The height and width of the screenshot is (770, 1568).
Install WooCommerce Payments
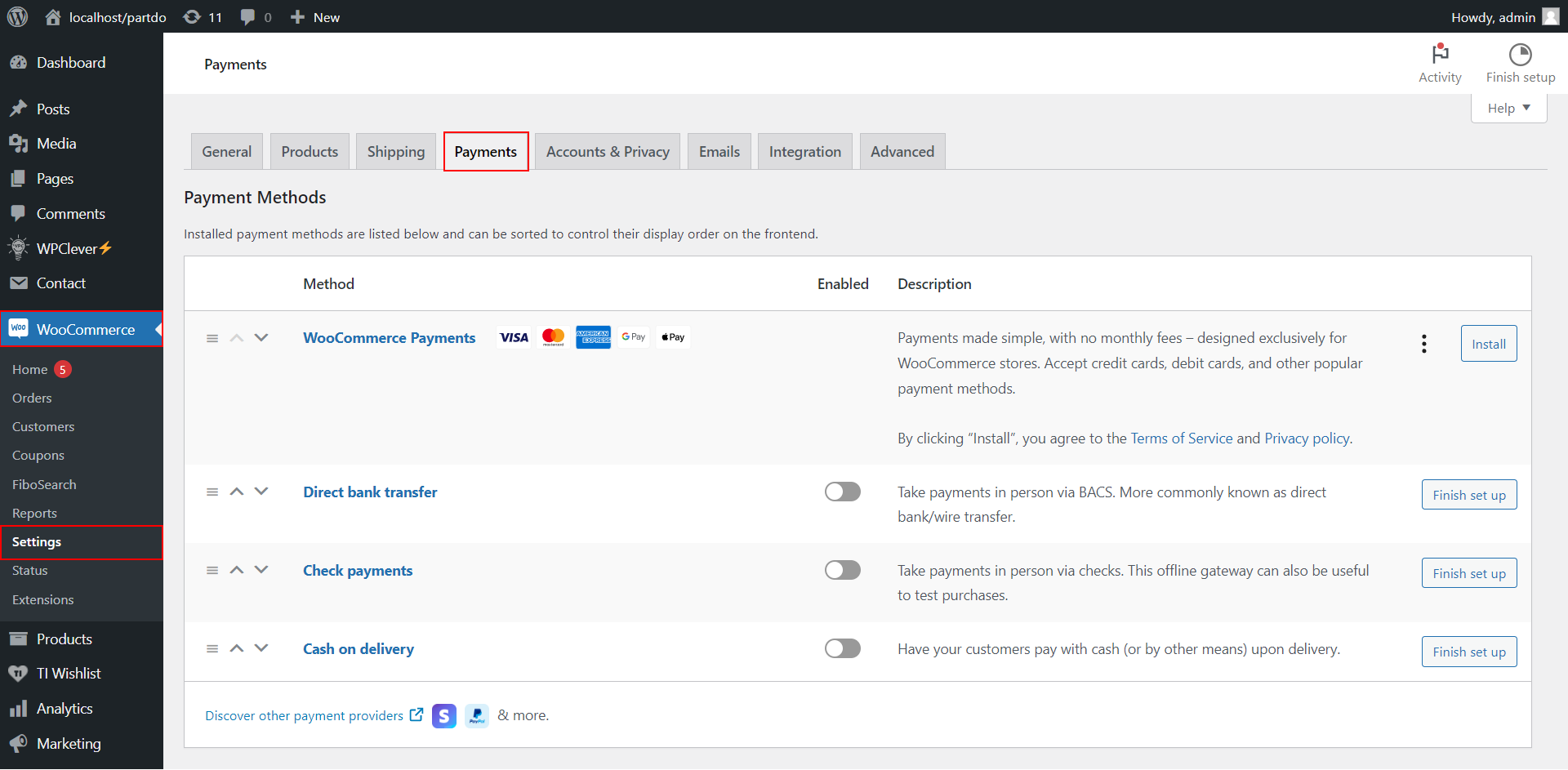pyautogui.click(x=1489, y=344)
